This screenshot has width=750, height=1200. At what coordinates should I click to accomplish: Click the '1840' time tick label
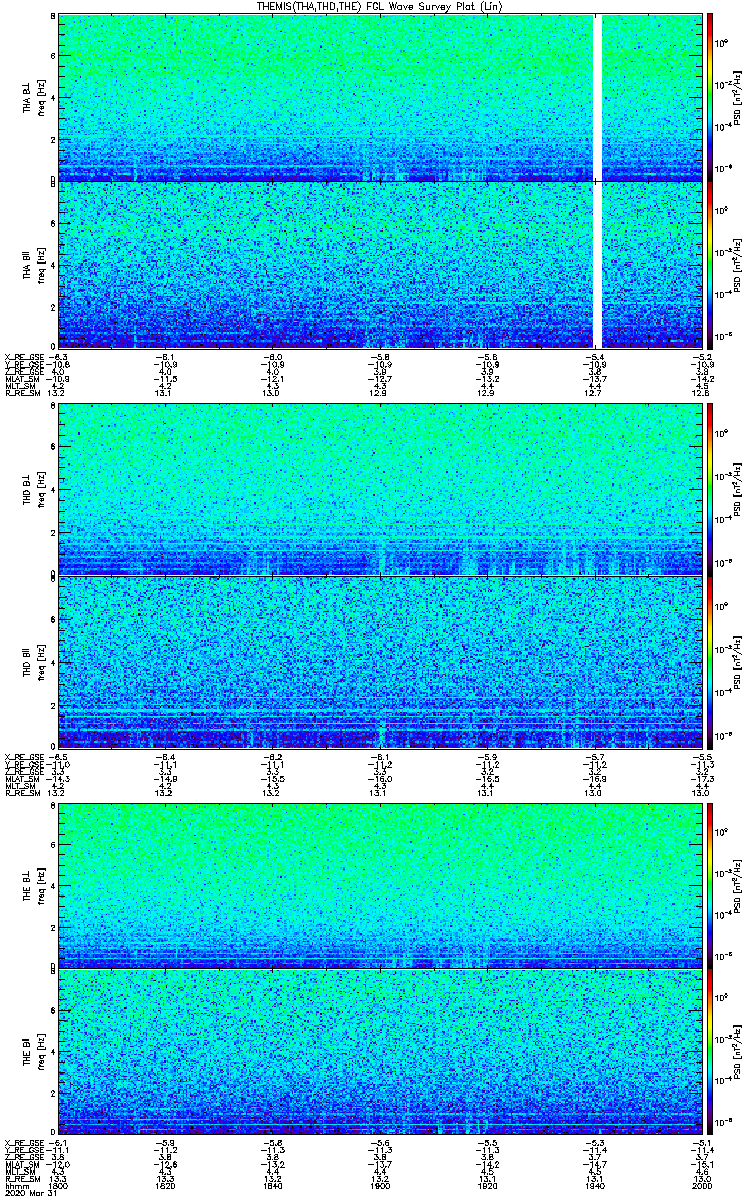coord(273,1186)
